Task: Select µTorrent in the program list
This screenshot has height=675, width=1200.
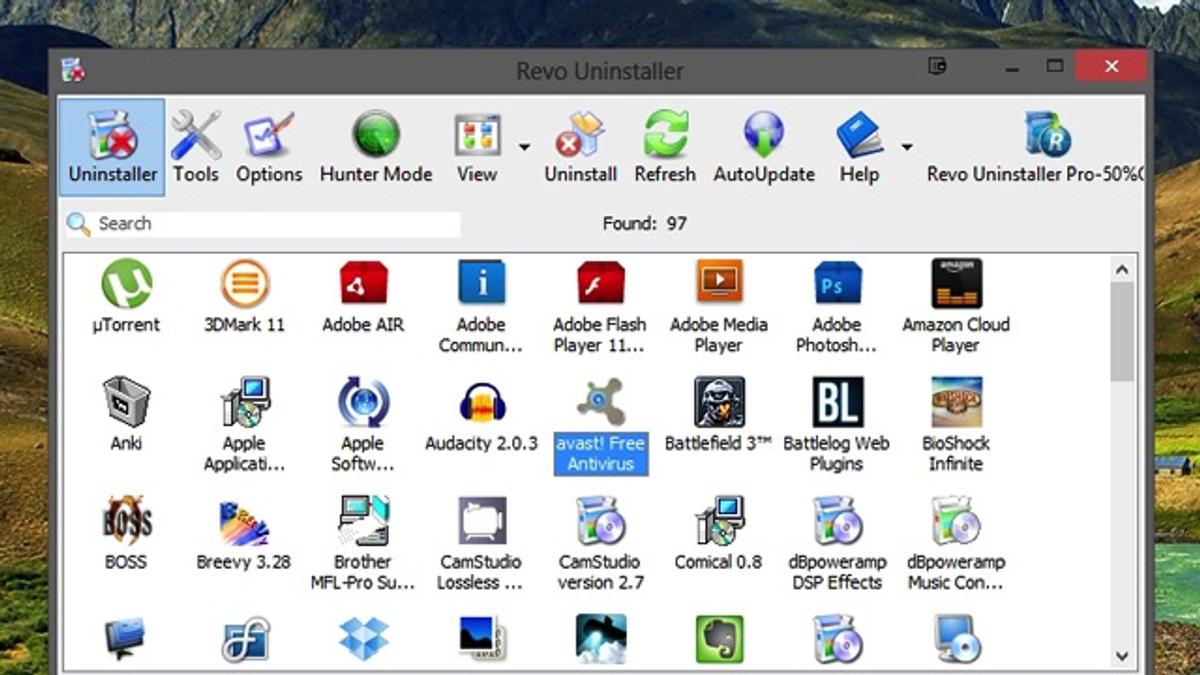Action: 126,296
